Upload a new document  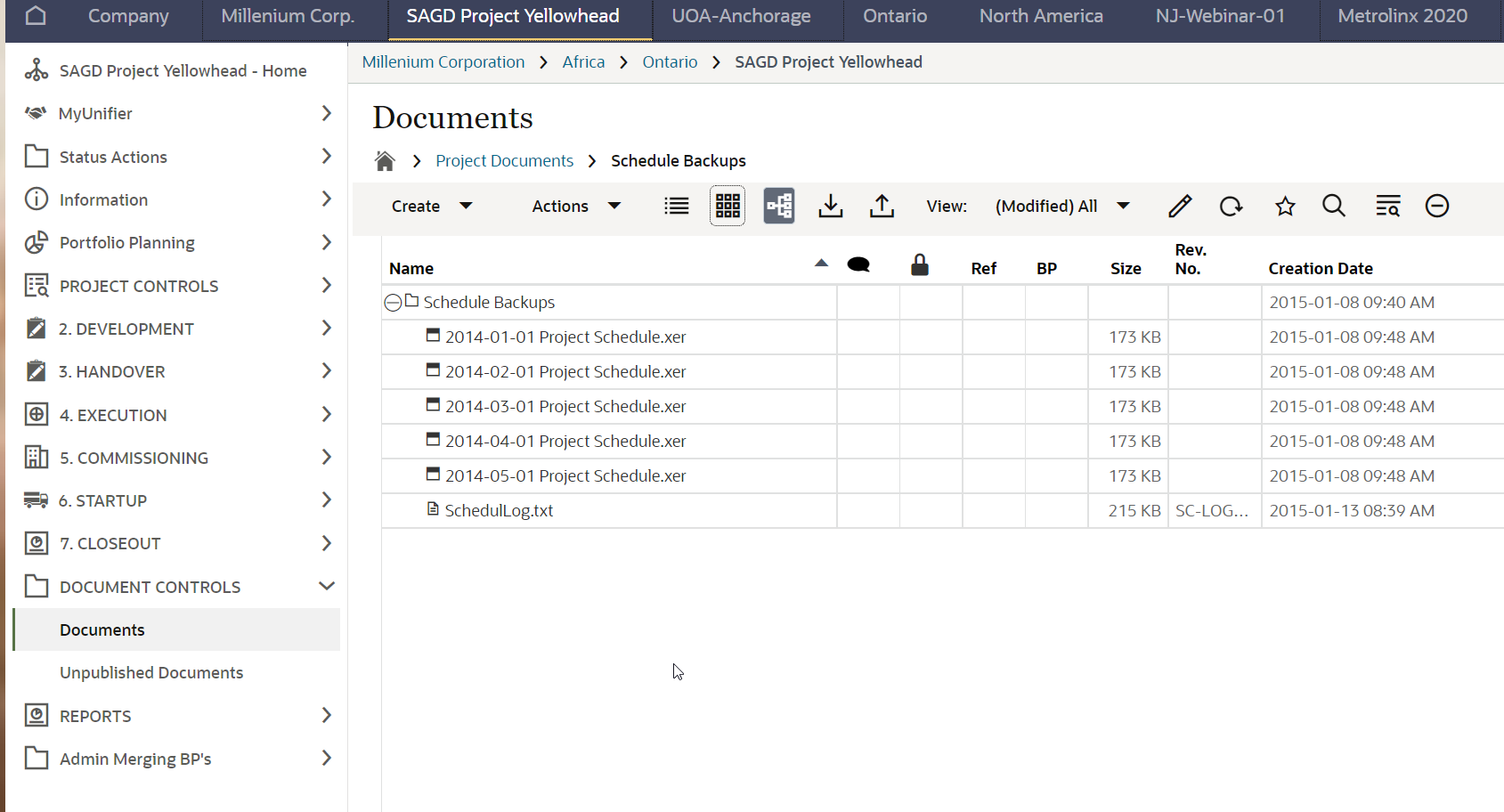(x=882, y=206)
